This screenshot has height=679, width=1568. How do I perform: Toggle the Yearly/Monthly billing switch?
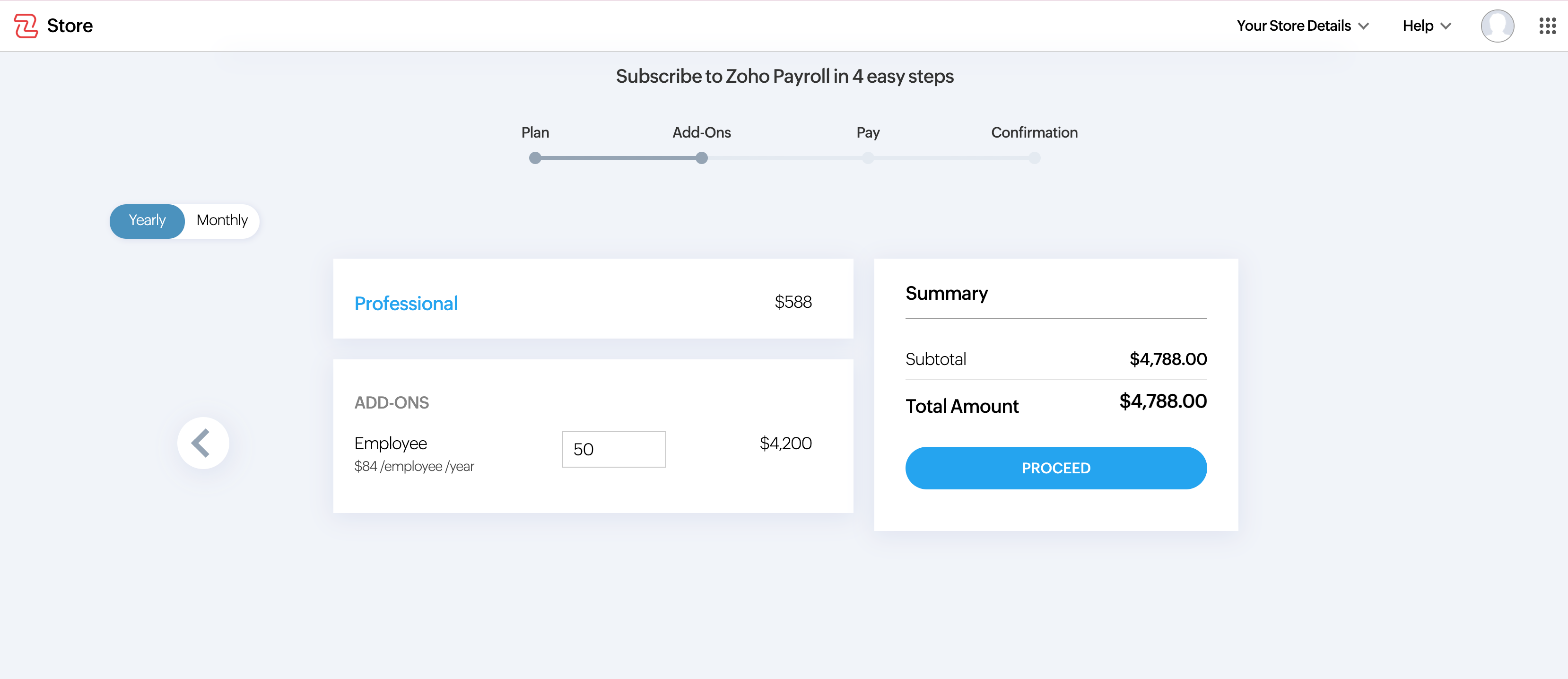[184, 220]
